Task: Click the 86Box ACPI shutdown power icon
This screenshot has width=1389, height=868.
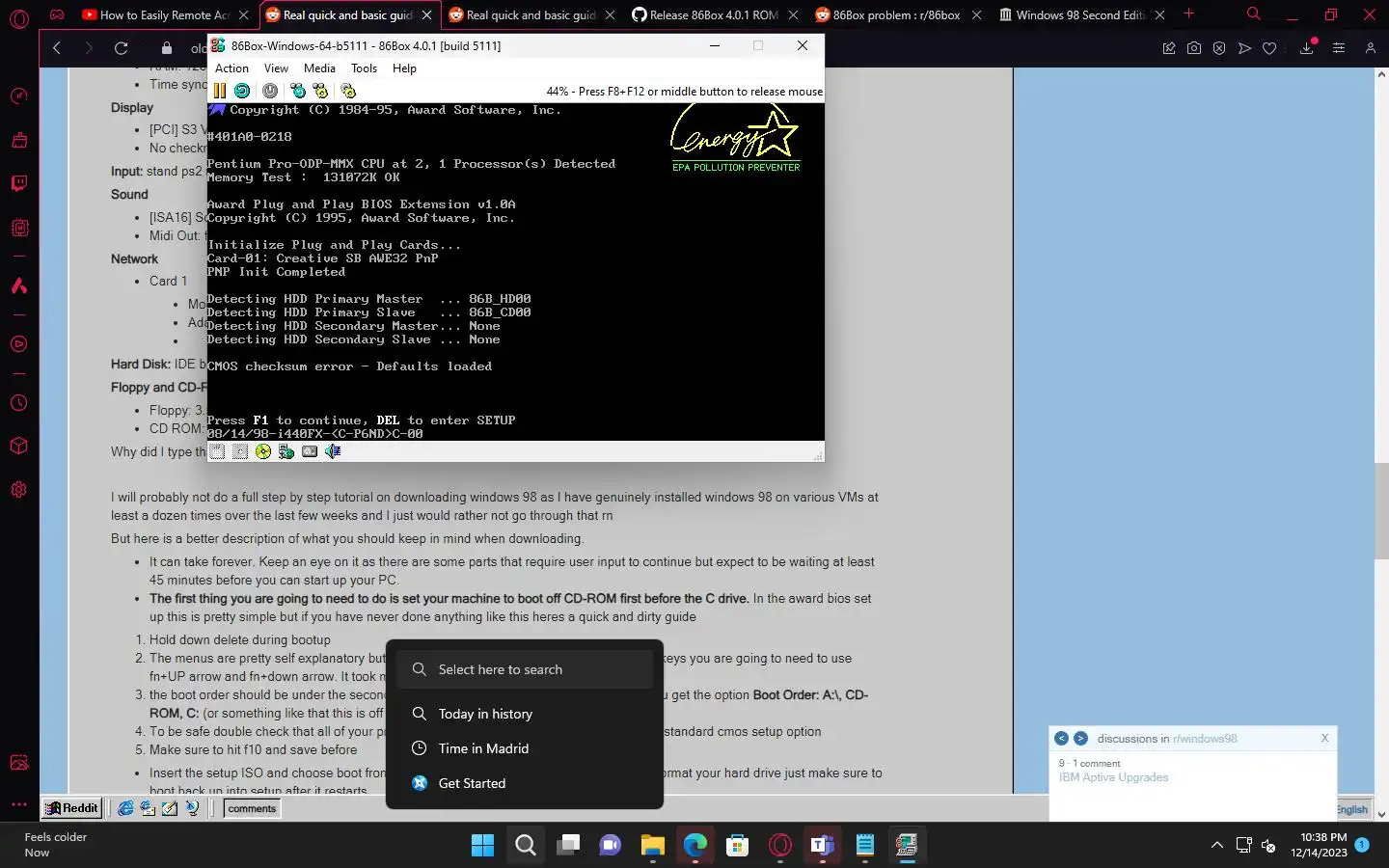Action: tap(270, 91)
